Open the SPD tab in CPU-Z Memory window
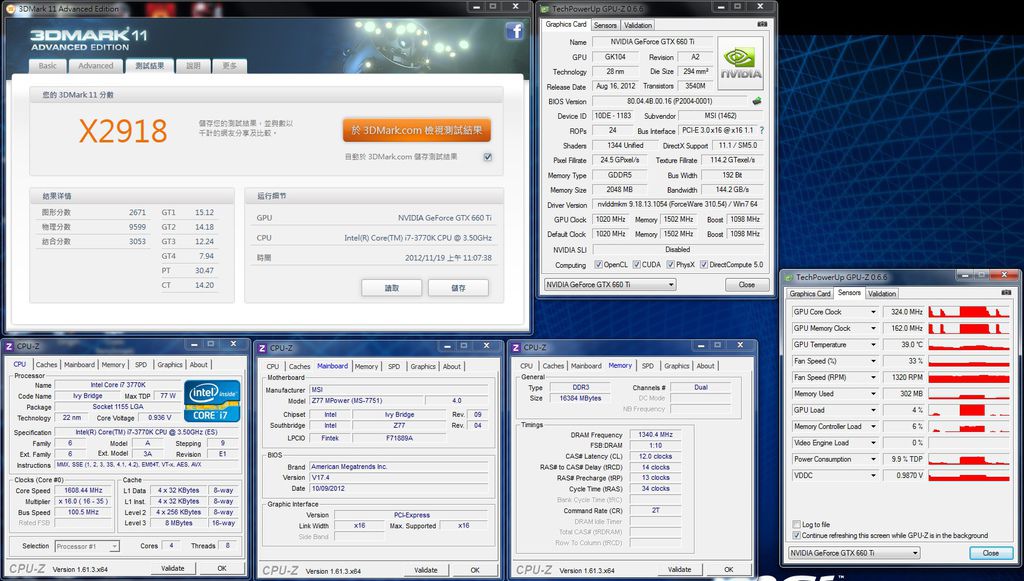The image size is (1024, 581). pyautogui.click(x=647, y=366)
